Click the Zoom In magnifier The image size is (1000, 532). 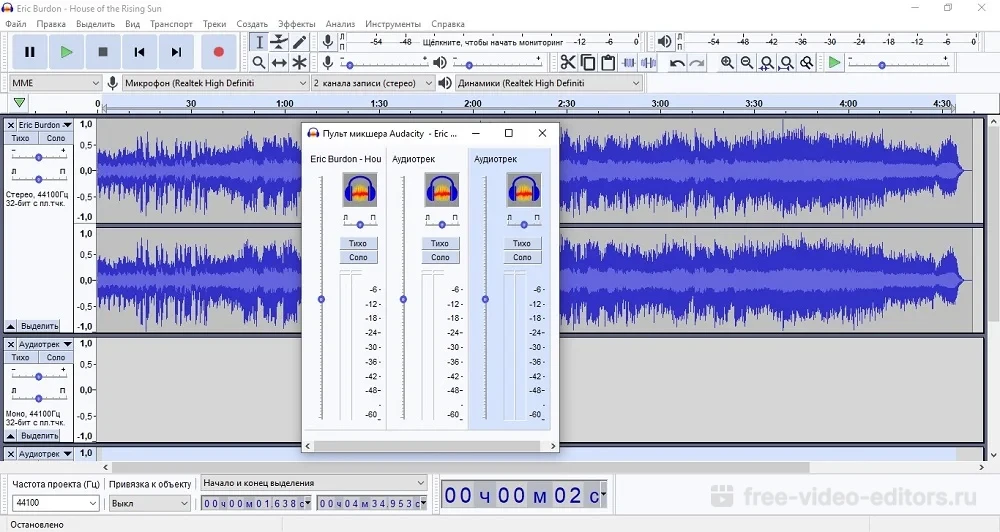coord(727,63)
